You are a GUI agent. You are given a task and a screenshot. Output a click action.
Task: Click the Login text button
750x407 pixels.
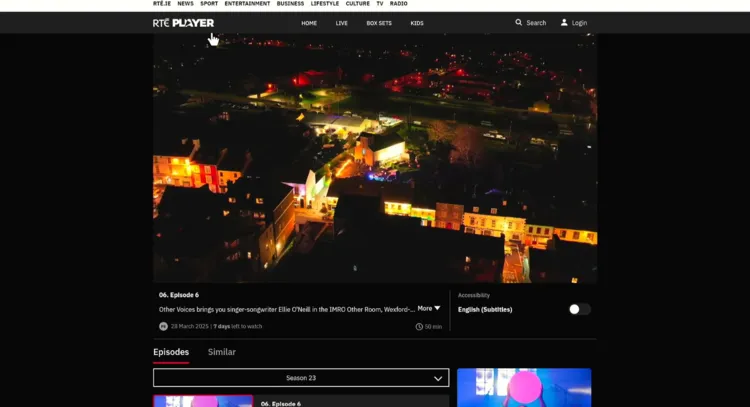(x=579, y=23)
